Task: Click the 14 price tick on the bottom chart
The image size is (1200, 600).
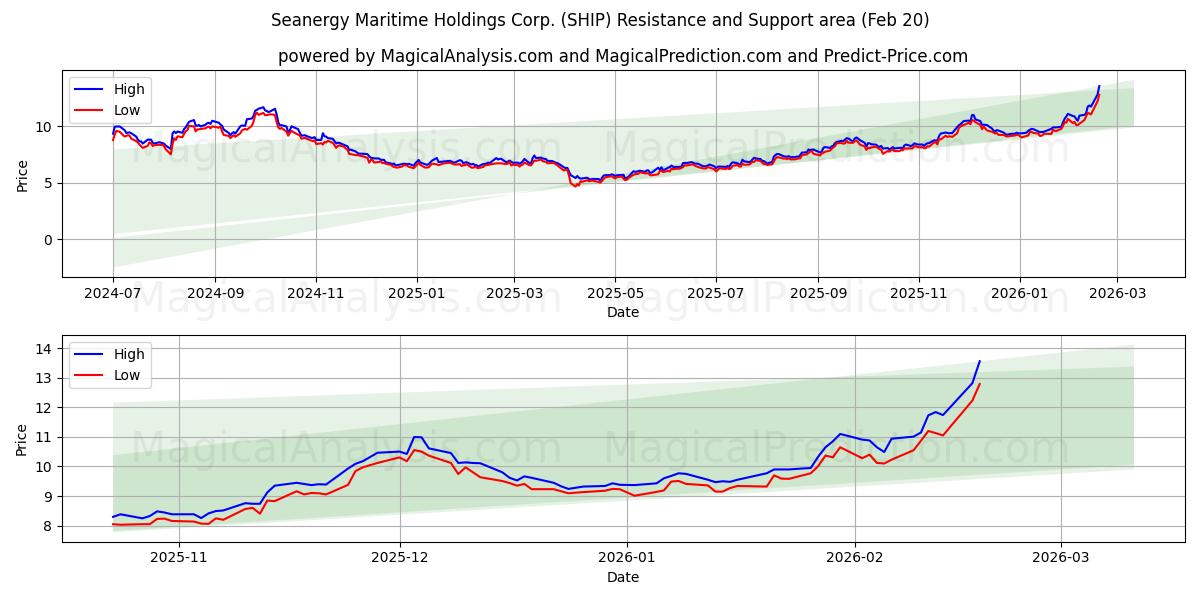Action: click(x=45, y=349)
